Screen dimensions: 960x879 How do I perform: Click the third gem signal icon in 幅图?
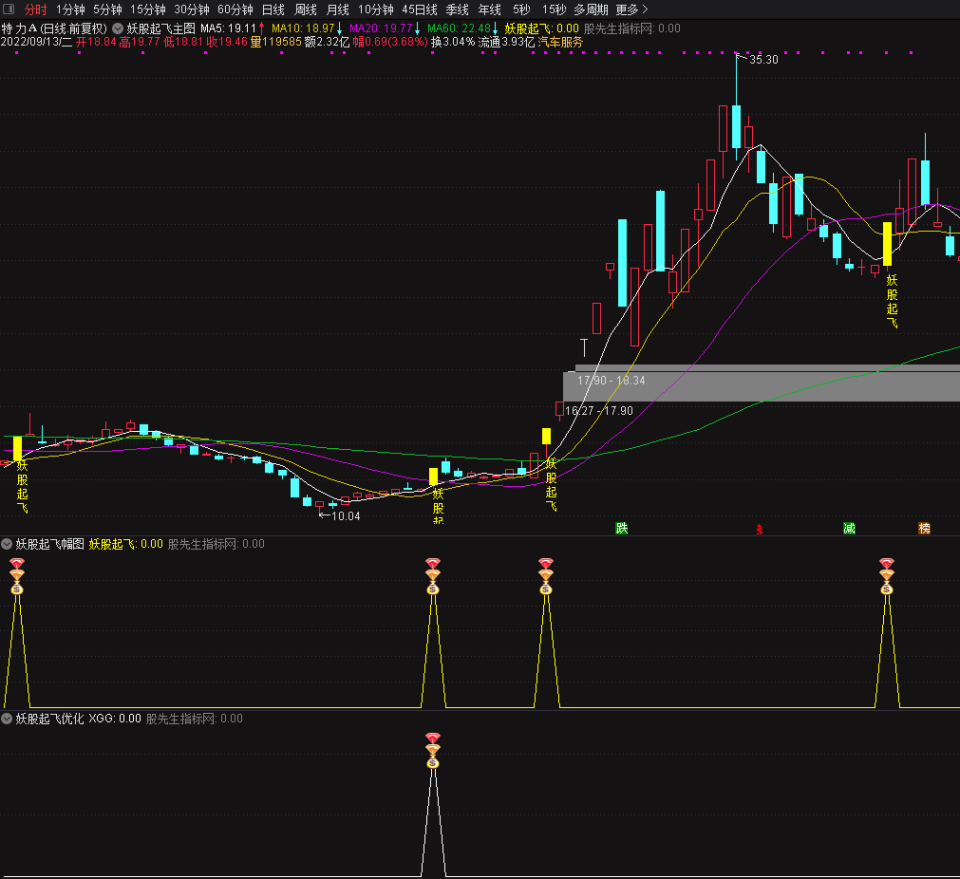click(x=546, y=576)
